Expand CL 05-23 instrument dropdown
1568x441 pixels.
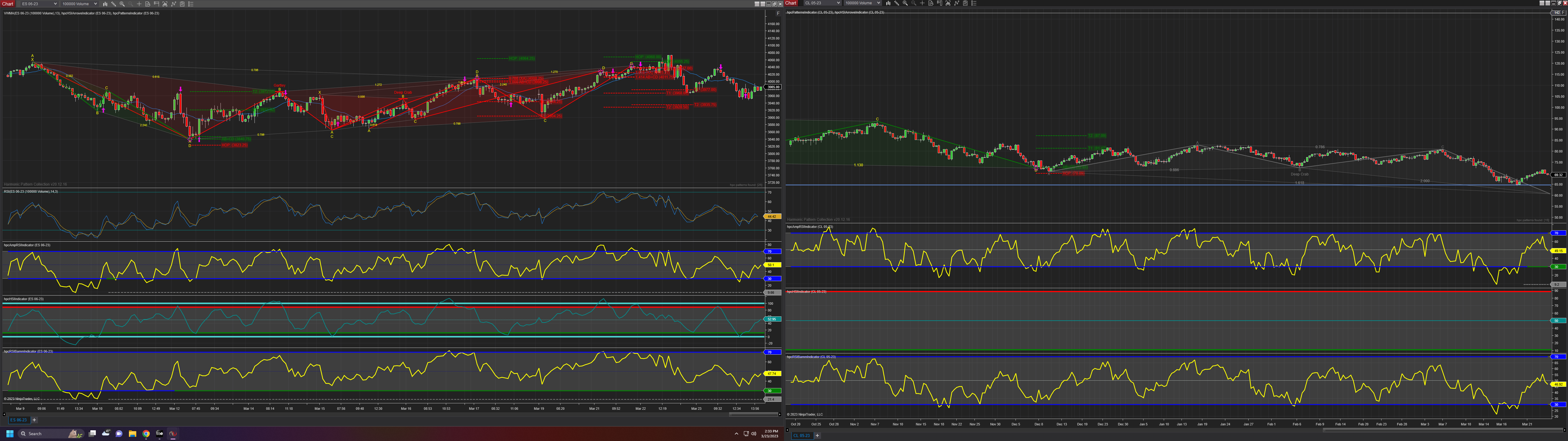click(x=838, y=3)
